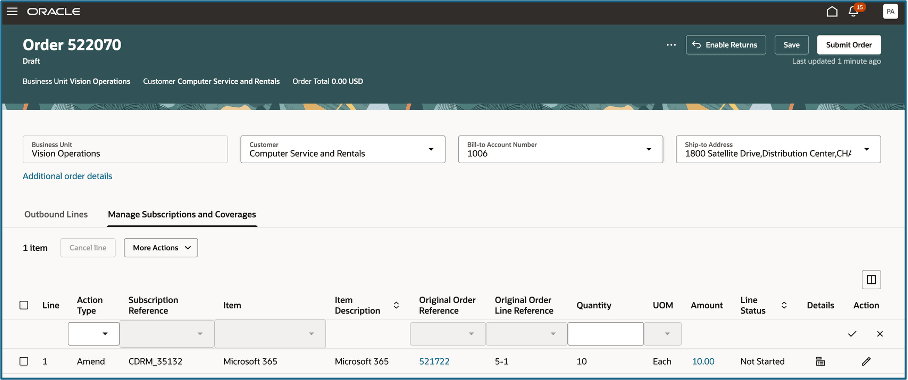Viewport: 908px width, 380px height.
Task: Open original order 521722 link
Action: click(x=434, y=361)
